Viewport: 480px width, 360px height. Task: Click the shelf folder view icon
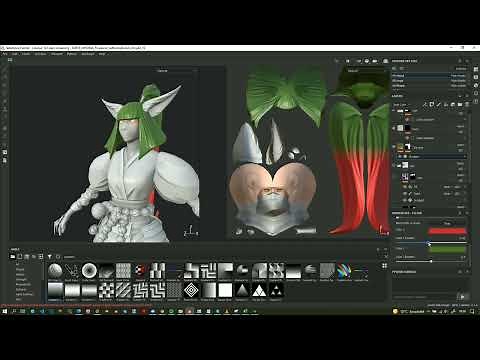click(x=13, y=257)
